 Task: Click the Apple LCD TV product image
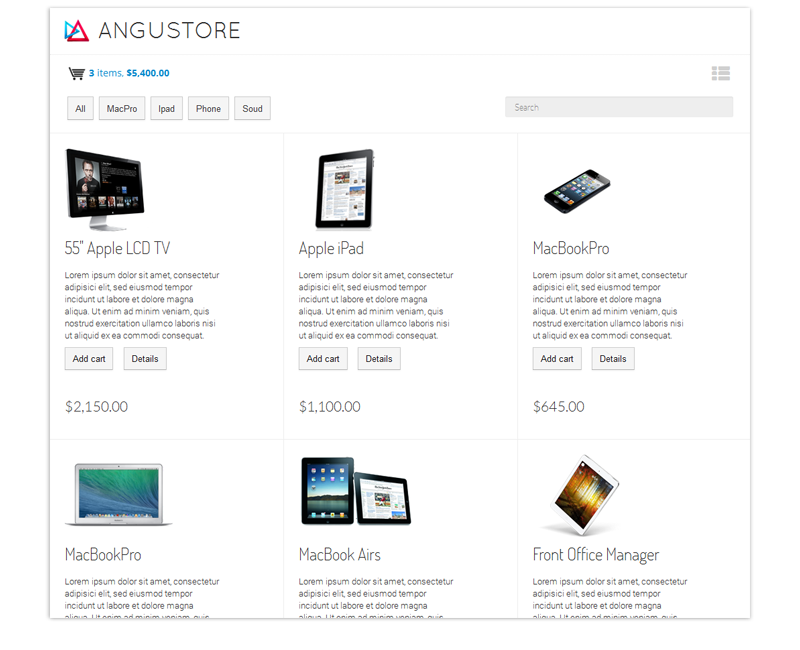[105, 189]
